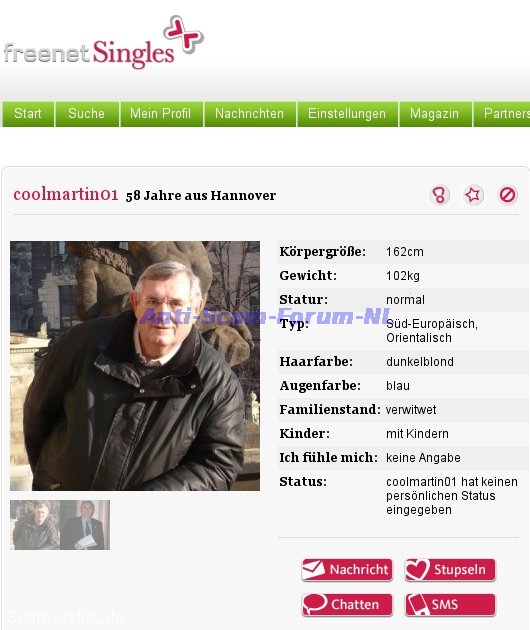The image size is (530, 630).
Task: Open Mein Profil tab
Action: click(x=161, y=114)
